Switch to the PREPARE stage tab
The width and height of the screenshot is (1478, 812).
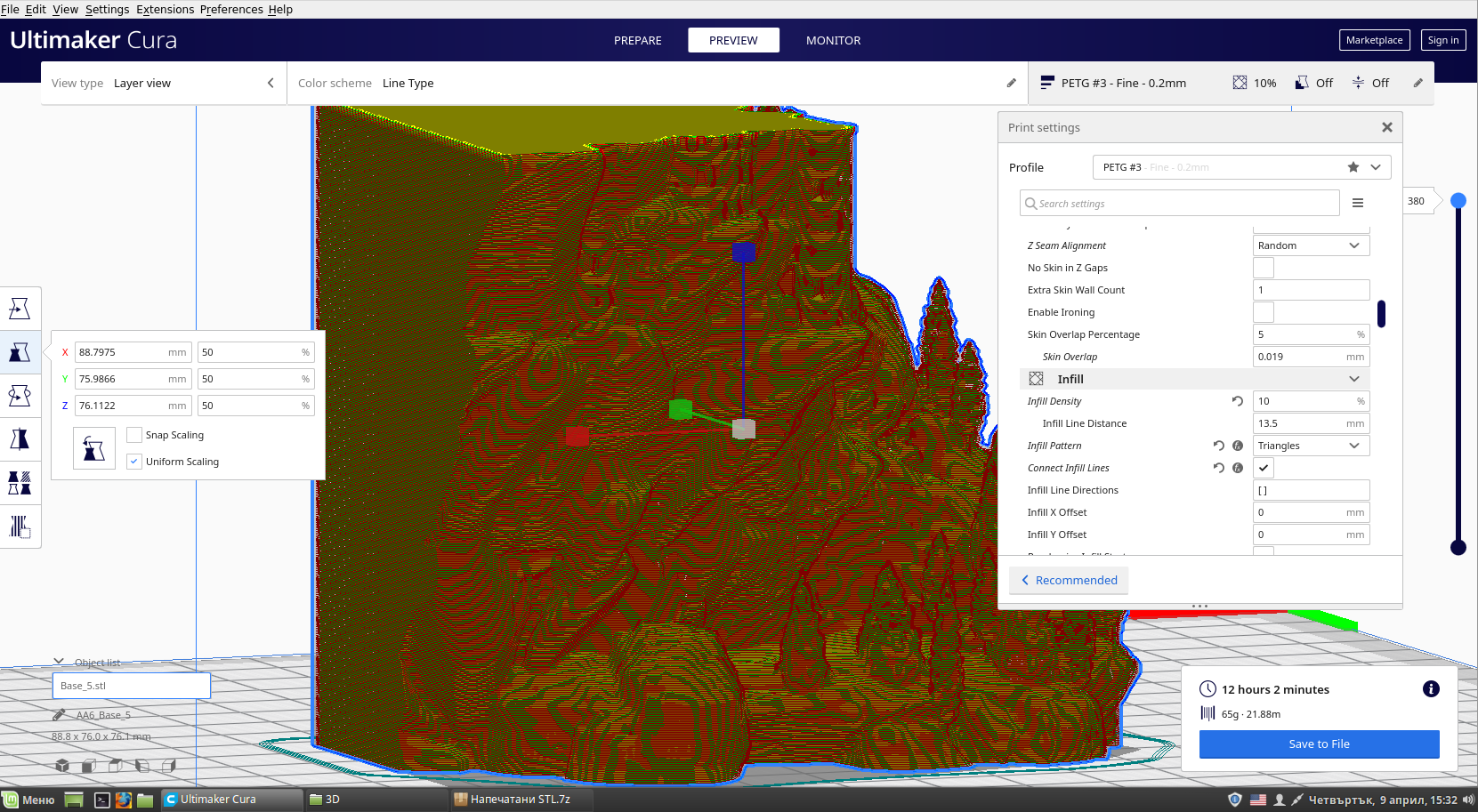[x=637, y=40]
